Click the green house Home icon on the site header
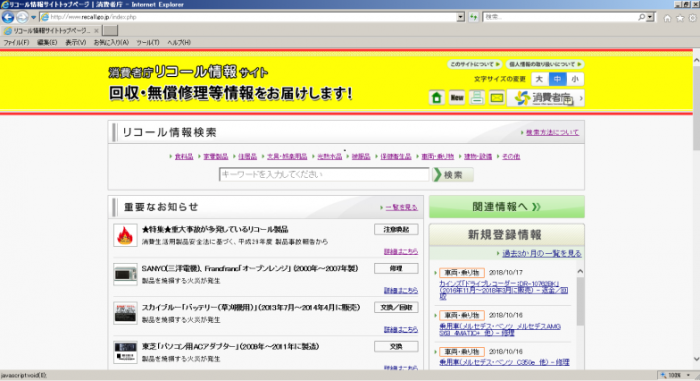700x381 pixels. click(437, 97)
